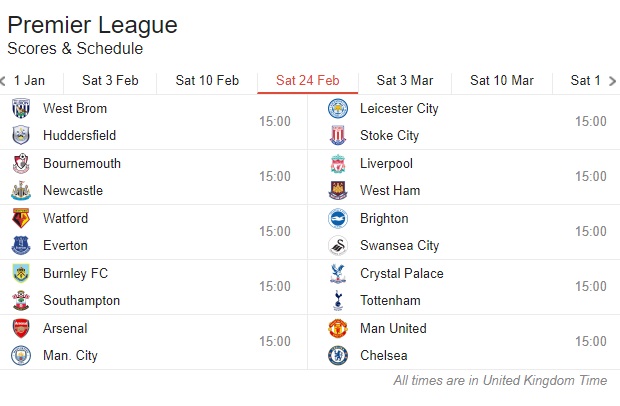Click the Chelsea club crest
620x406 pixels.
pos(338,355)
